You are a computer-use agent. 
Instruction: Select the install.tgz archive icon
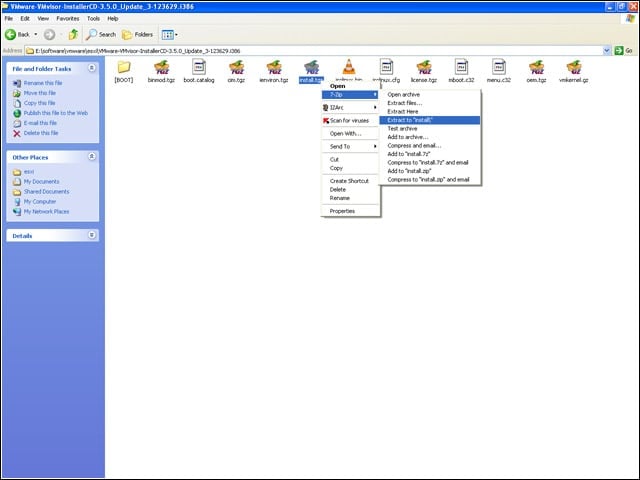tap(311, 67)
